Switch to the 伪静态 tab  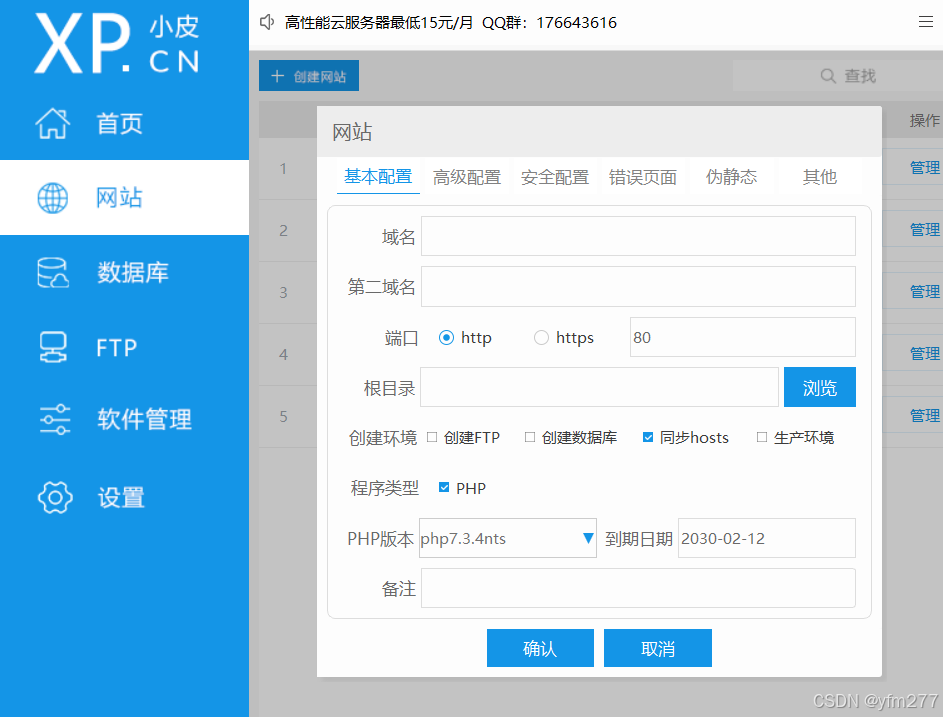click(731, 177)
